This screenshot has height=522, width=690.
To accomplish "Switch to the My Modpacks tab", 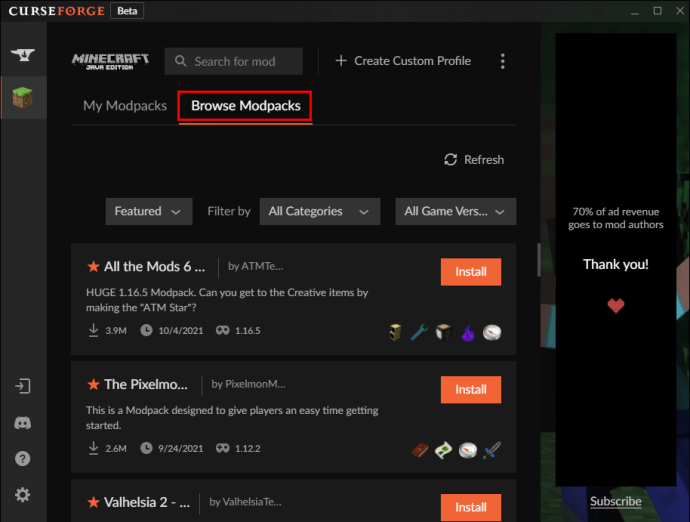I will [x=125, y=106].
